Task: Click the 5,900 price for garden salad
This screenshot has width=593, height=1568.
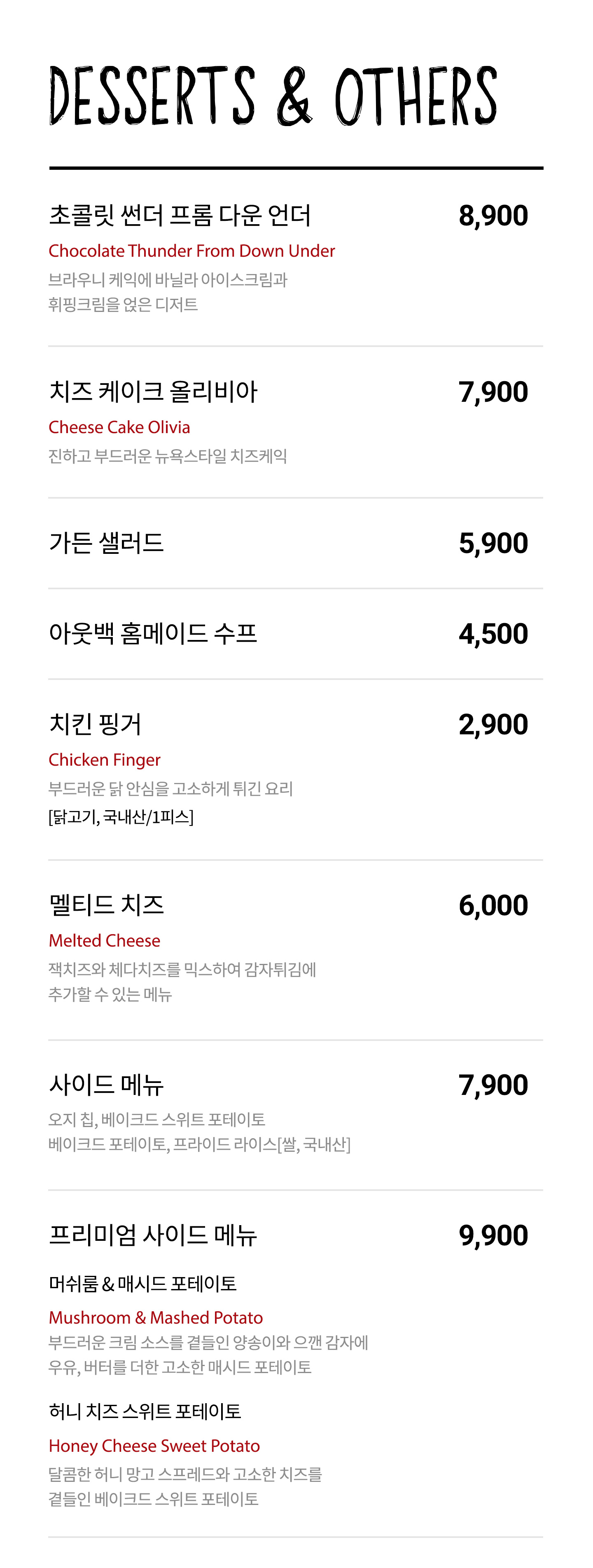Action: [x=493, y=544]
